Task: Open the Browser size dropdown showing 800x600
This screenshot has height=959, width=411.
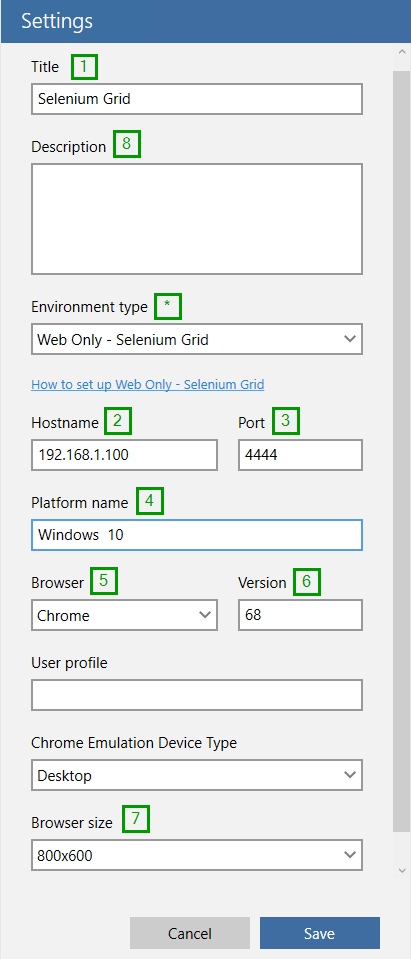Action: pos(197,856)
